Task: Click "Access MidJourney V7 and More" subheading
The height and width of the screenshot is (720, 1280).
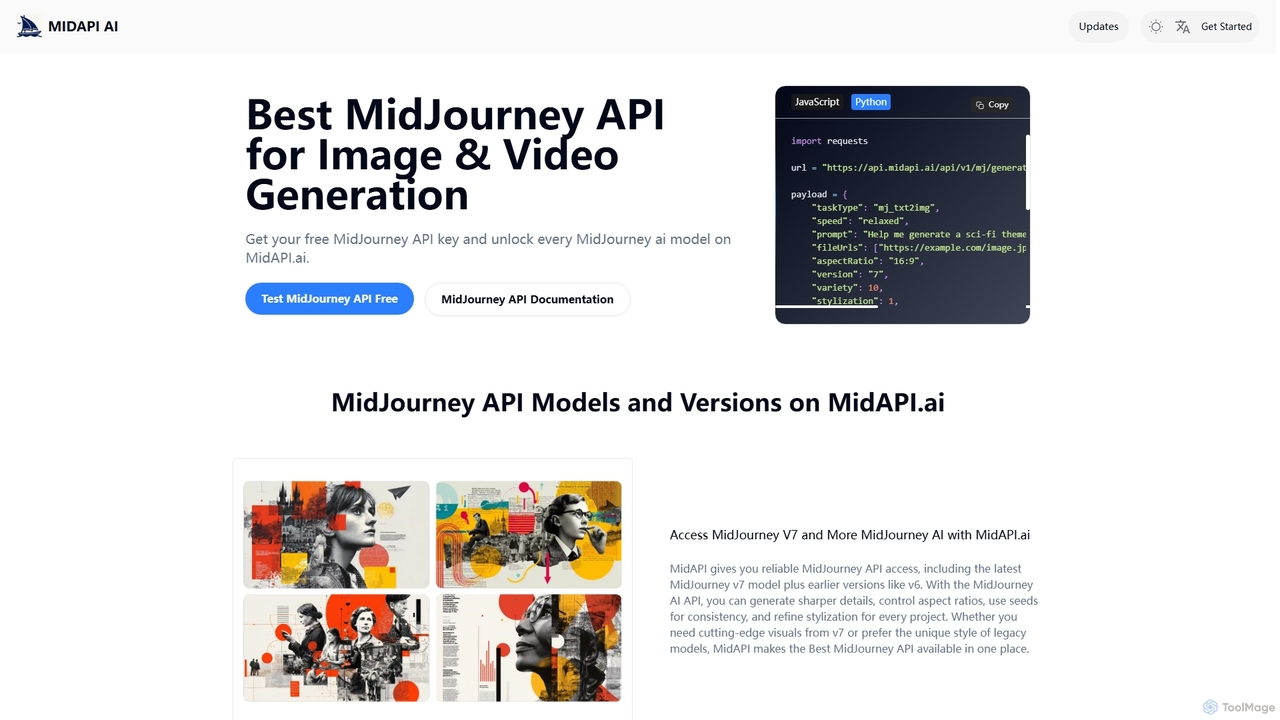Action: pyautogui.click(x=850, y=535)
